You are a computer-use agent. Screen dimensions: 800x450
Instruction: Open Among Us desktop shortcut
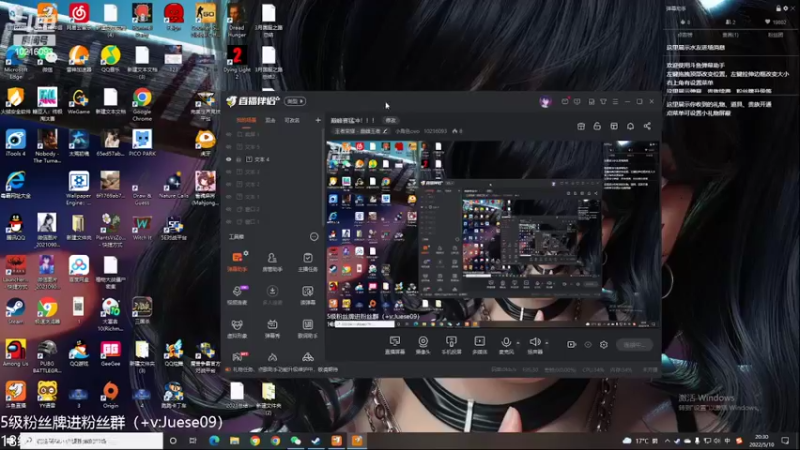pos(15,353)
